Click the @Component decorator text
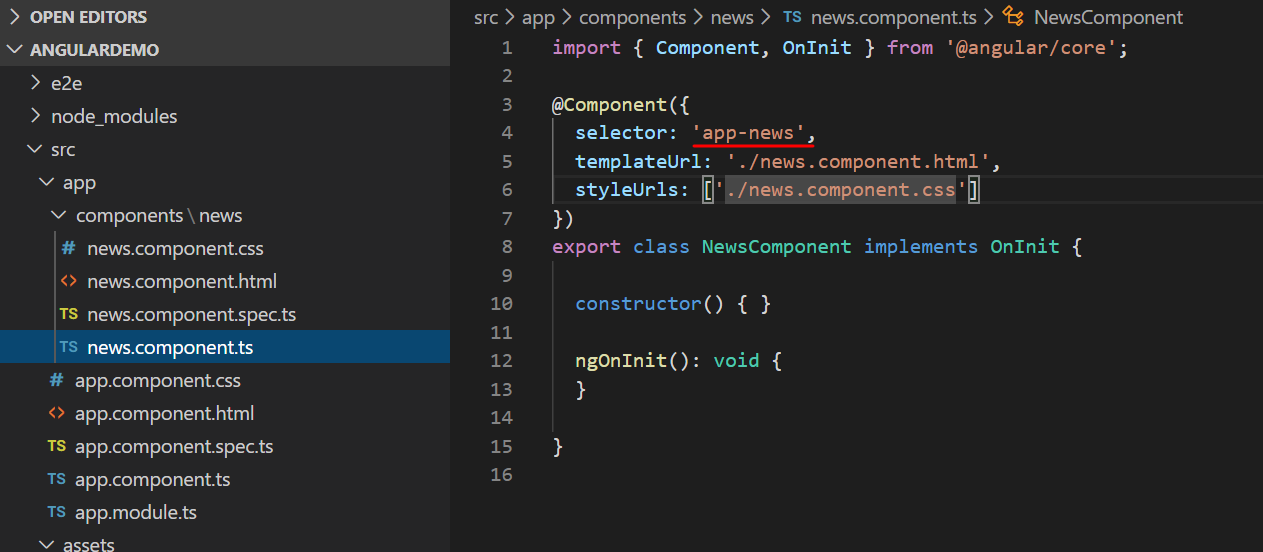 tap(610, 104)
